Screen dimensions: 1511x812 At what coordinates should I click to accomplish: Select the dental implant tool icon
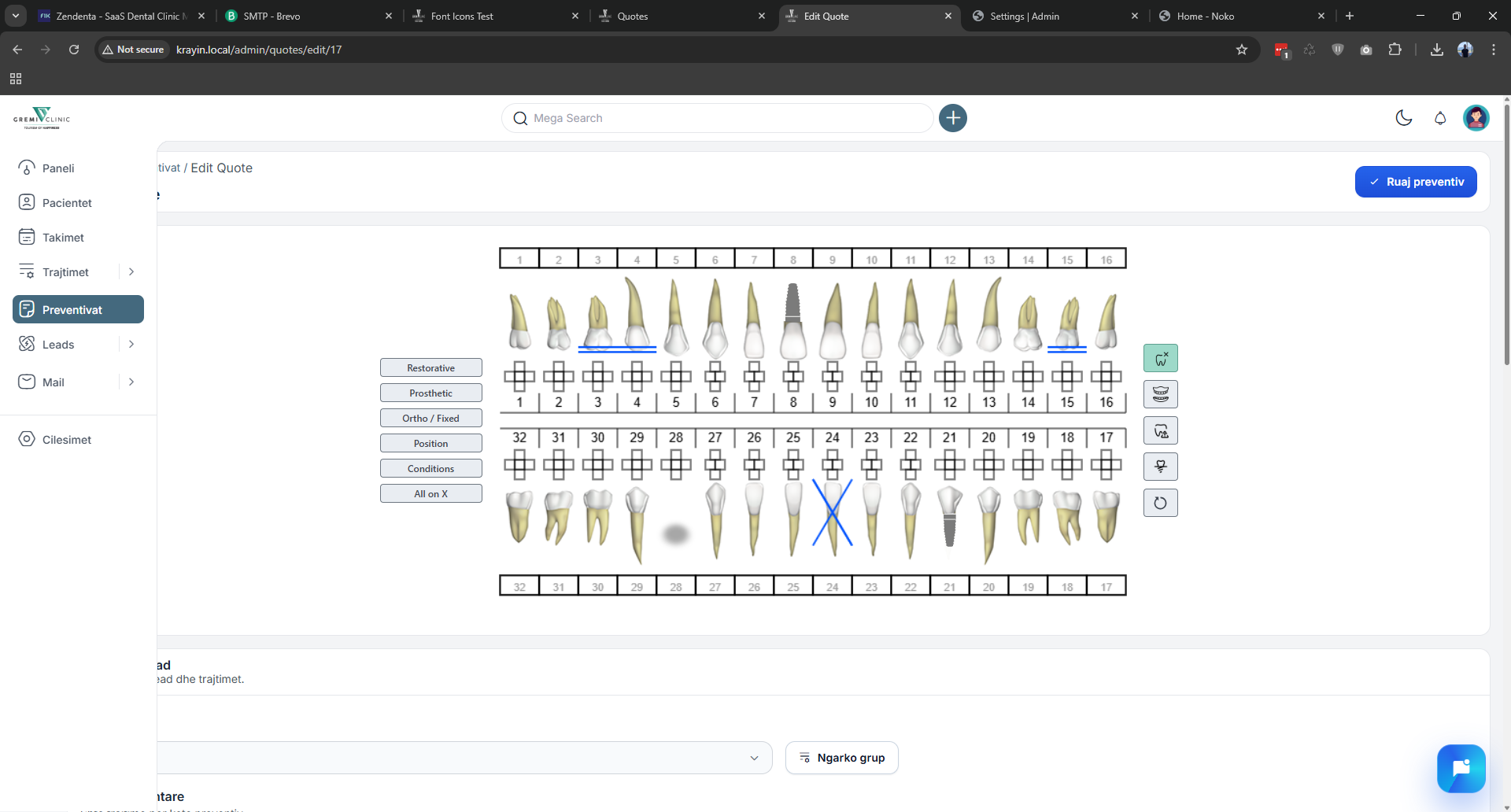[1160, 467]
